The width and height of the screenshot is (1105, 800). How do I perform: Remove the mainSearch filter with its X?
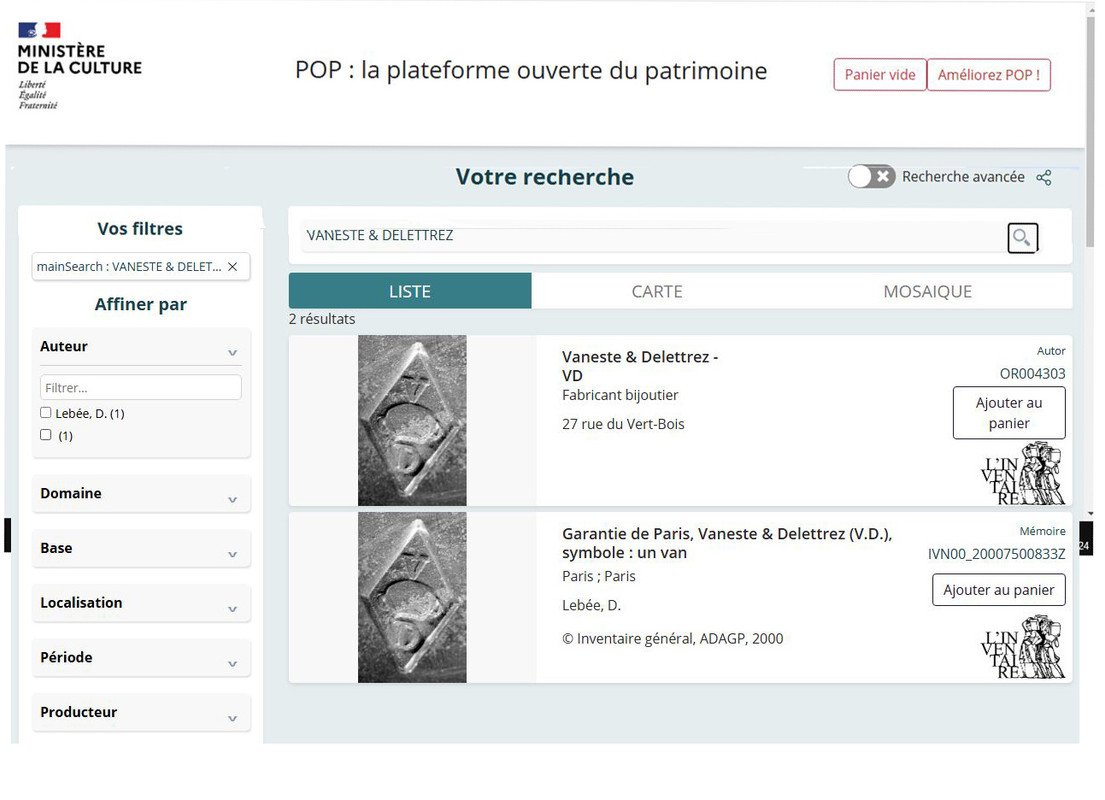233,266
